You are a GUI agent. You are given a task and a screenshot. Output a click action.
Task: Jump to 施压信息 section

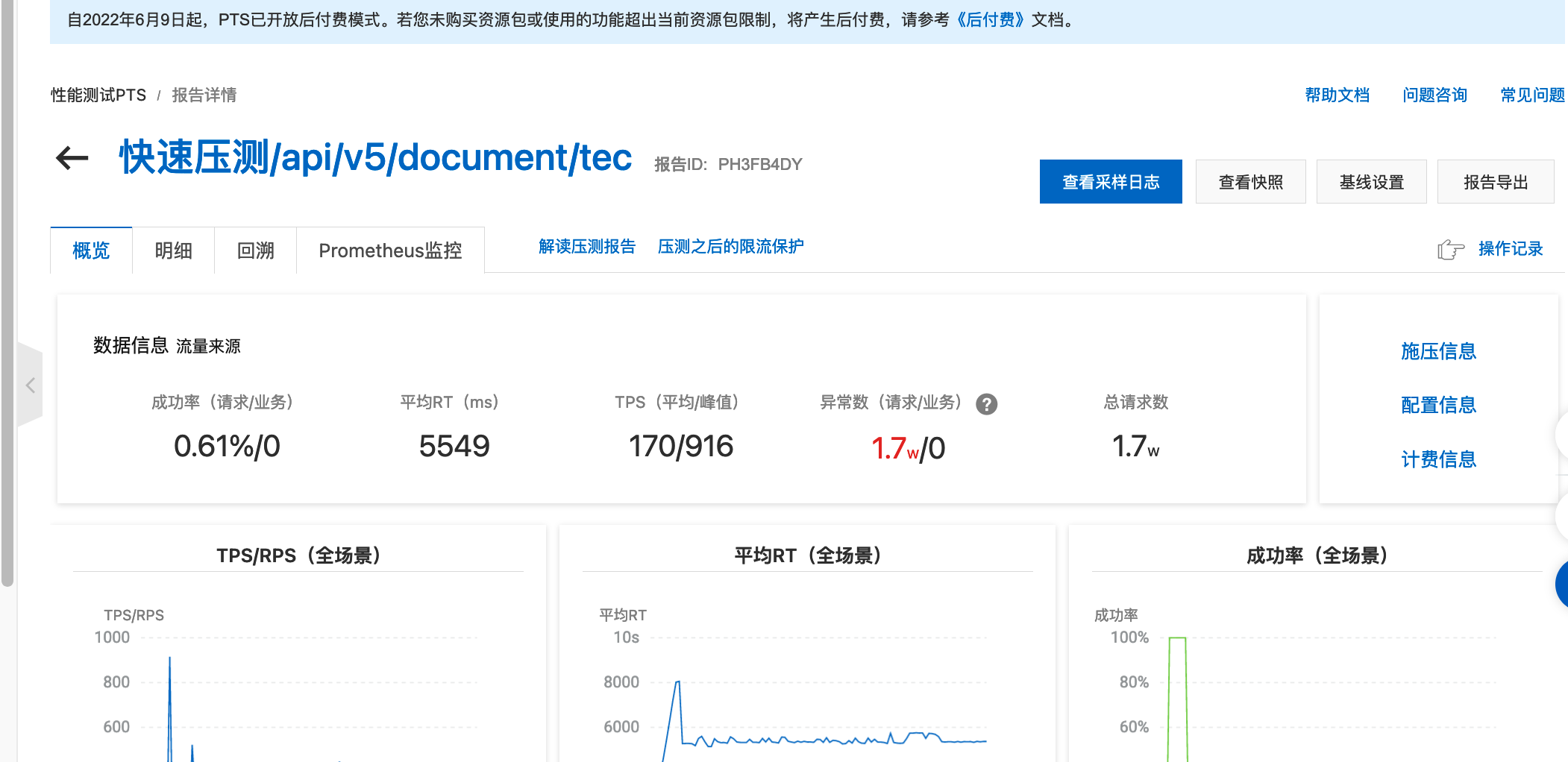click(1439, 351)
